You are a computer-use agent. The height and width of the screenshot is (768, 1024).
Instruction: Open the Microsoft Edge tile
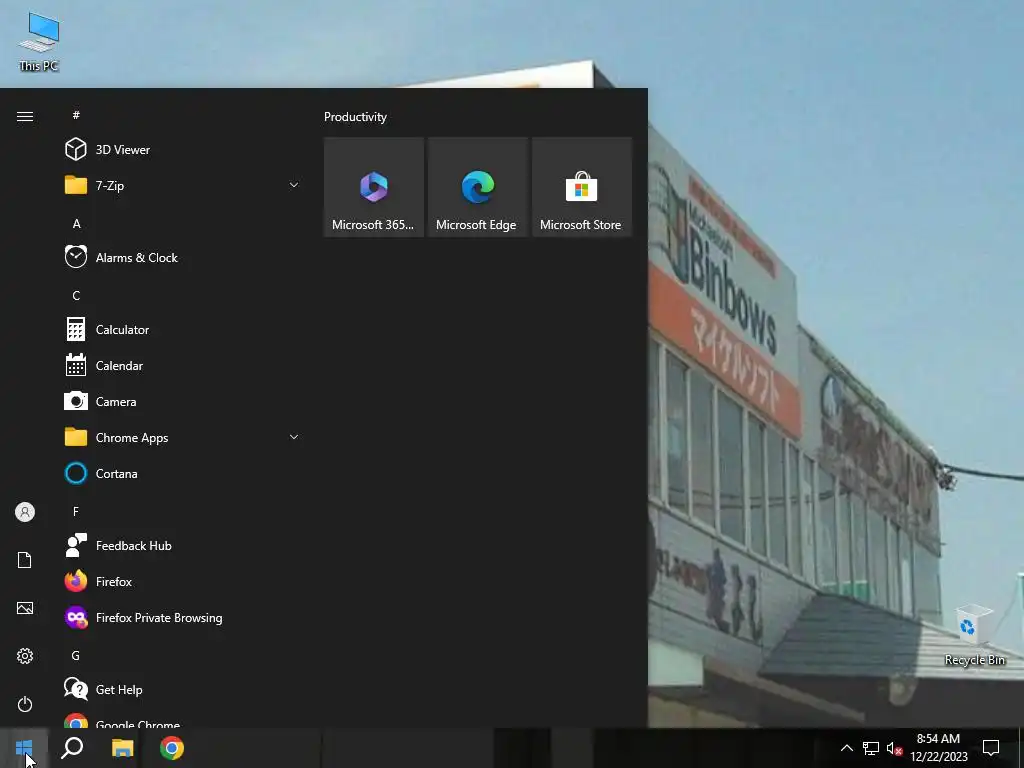coord(477,187)
